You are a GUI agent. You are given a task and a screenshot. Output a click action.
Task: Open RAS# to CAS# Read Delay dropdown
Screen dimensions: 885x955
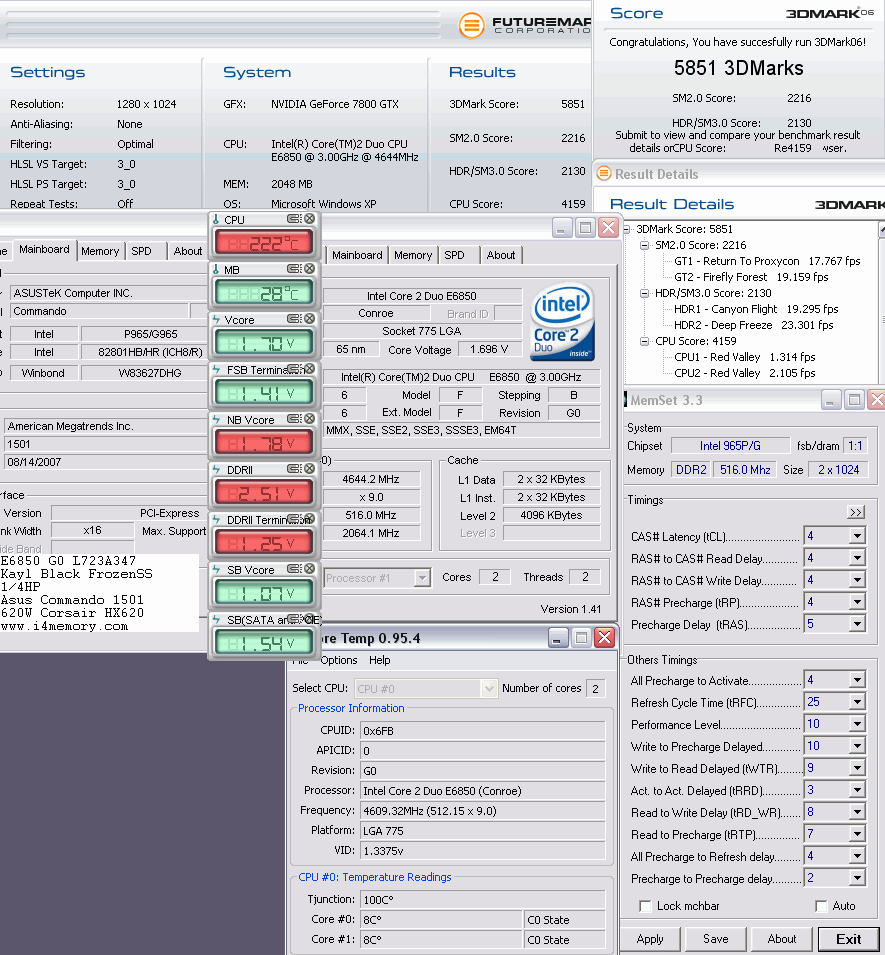click(857, 558)
